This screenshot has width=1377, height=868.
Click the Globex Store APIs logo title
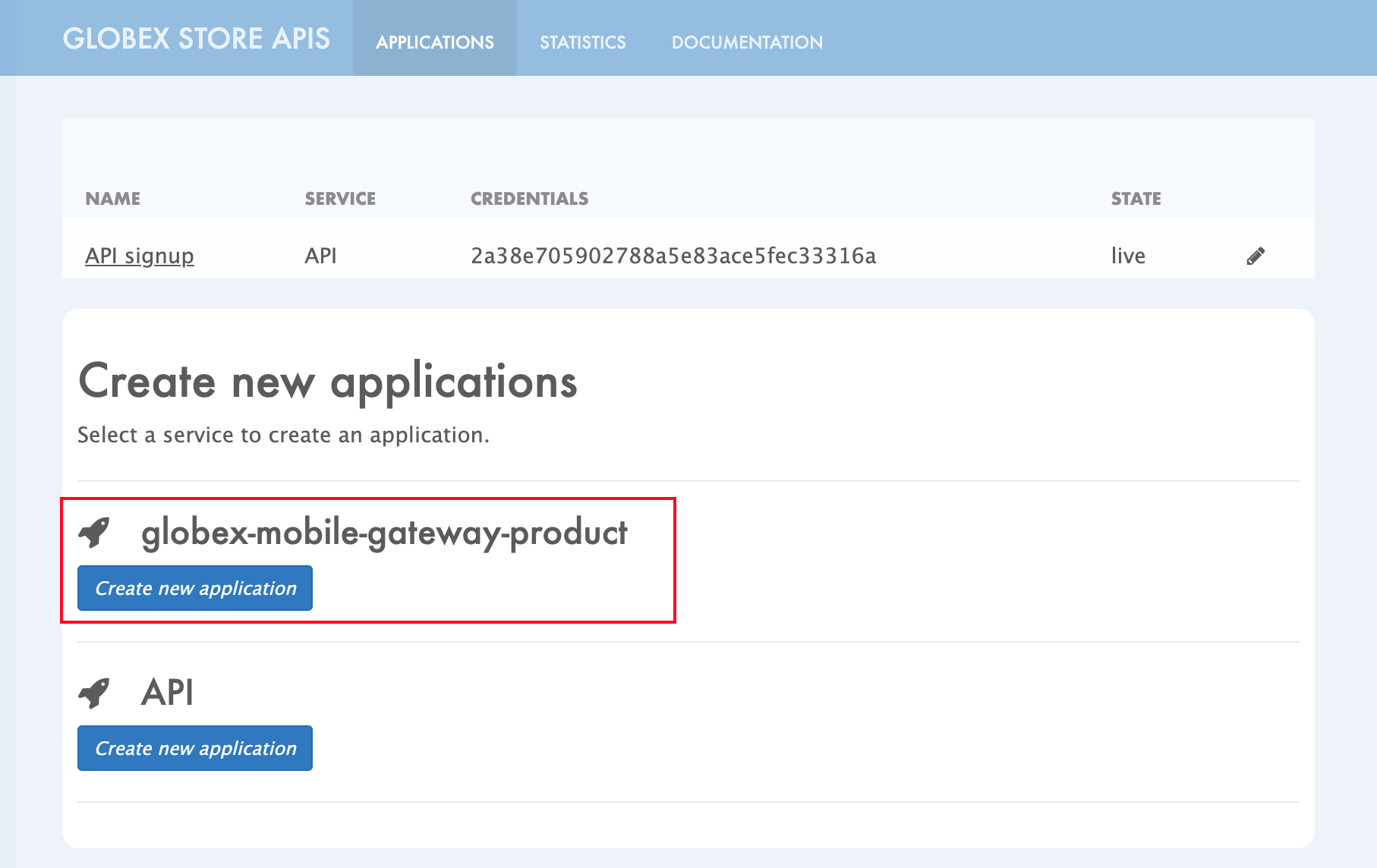click(x=197, y=39)
